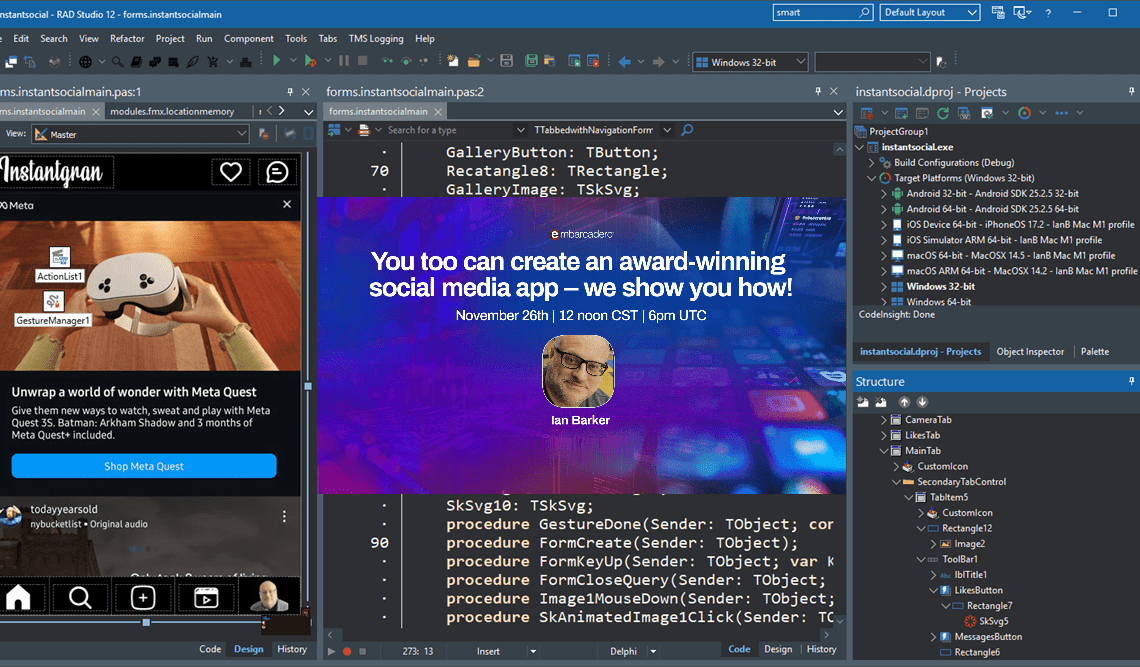
Task: Pin the Structure panel
Action: click(x=1131, y=381)
